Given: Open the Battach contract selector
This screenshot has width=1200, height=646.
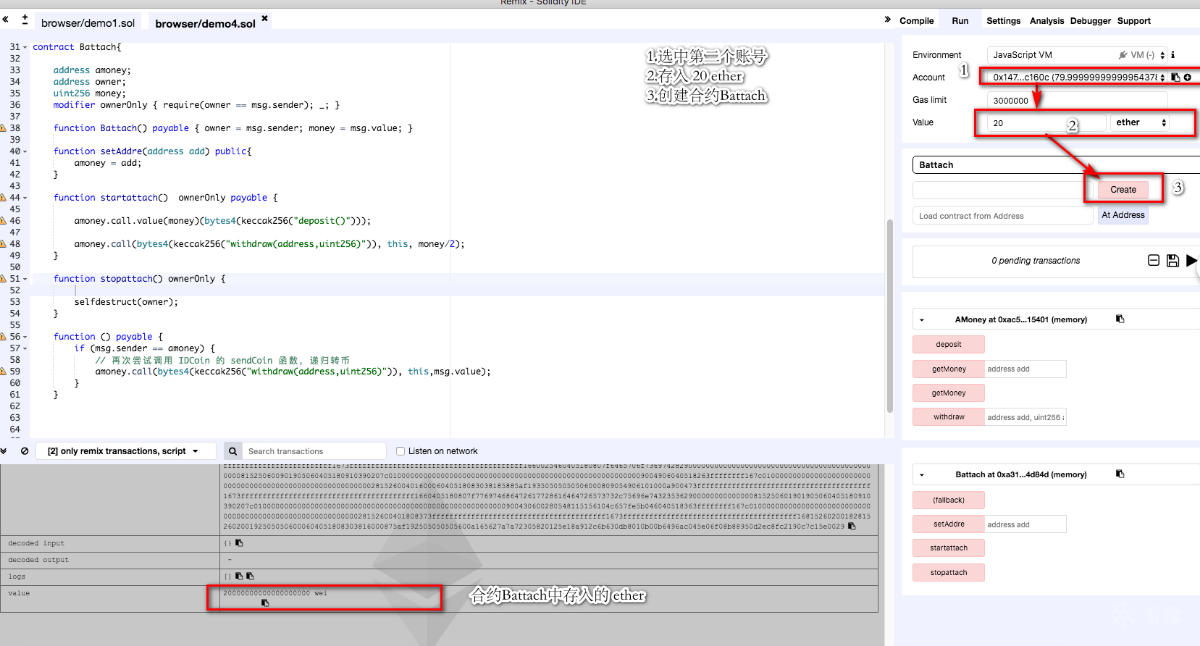Looking at the screenshot, I should 1056,165.
